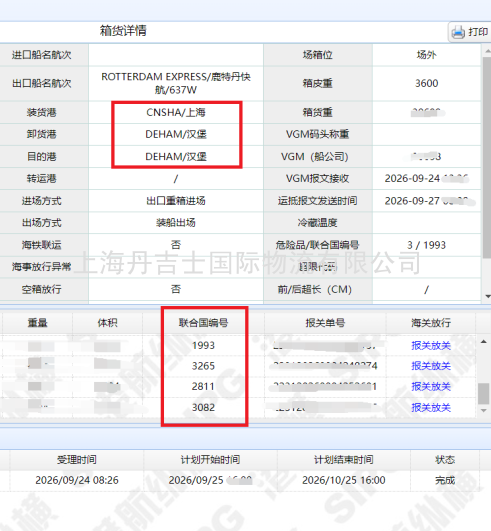Click the 完成 status cell
The image size is (491, 531).
click(x=445, y=480)
